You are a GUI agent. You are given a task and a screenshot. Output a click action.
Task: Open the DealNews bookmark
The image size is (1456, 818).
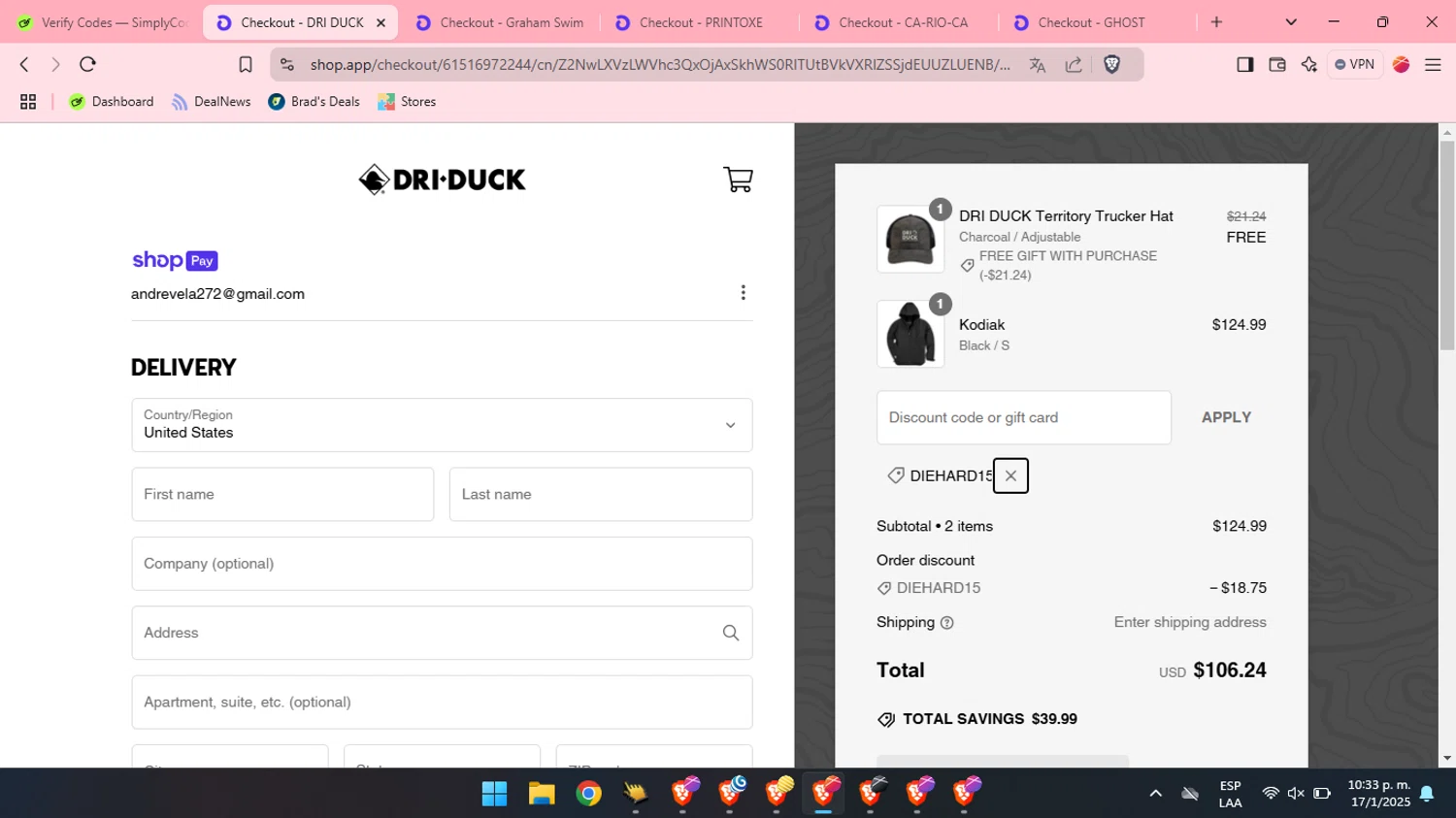[211, 102]
